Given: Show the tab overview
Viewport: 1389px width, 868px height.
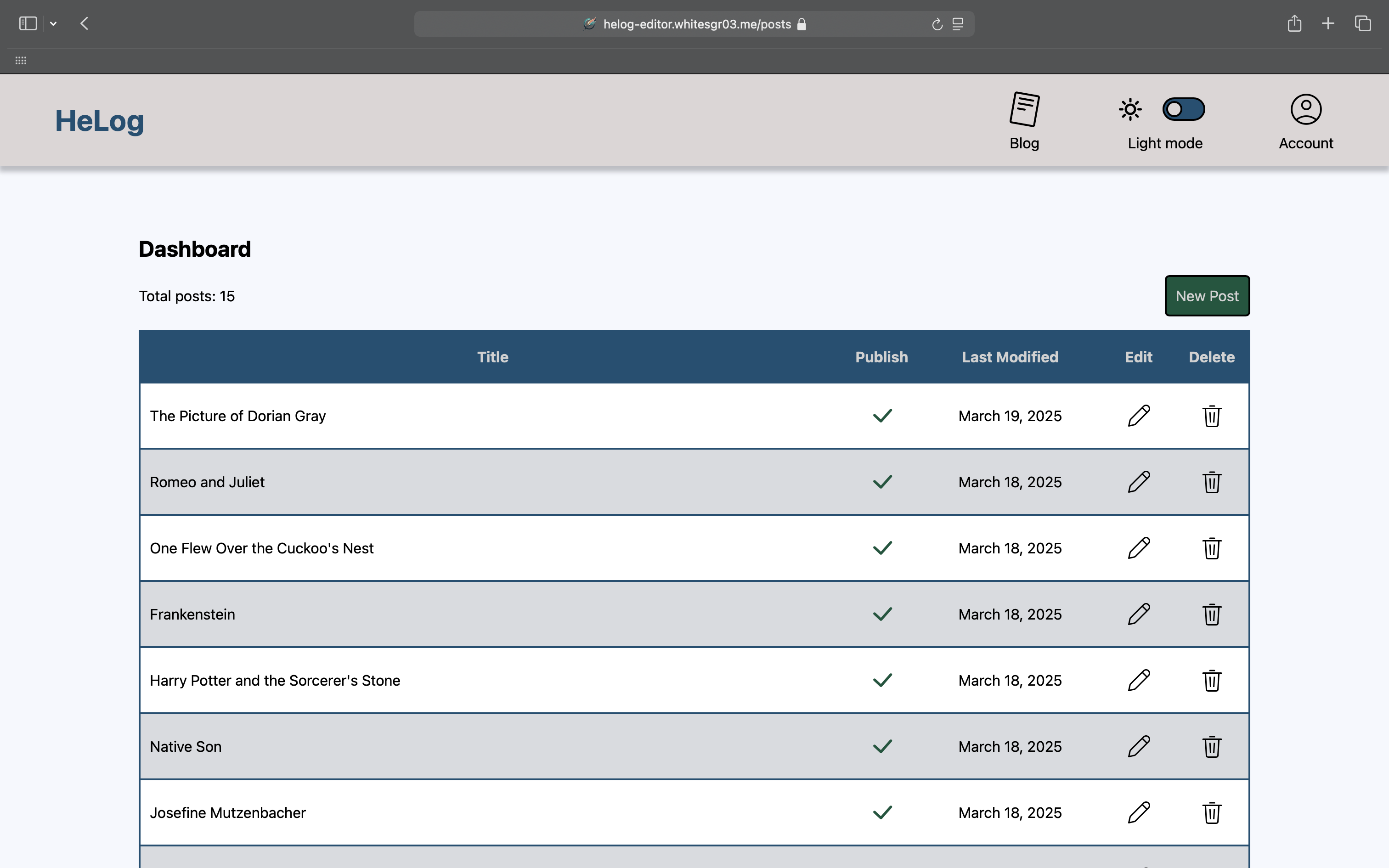Looking at the screenshot, I should click(x=1363, y=23).
